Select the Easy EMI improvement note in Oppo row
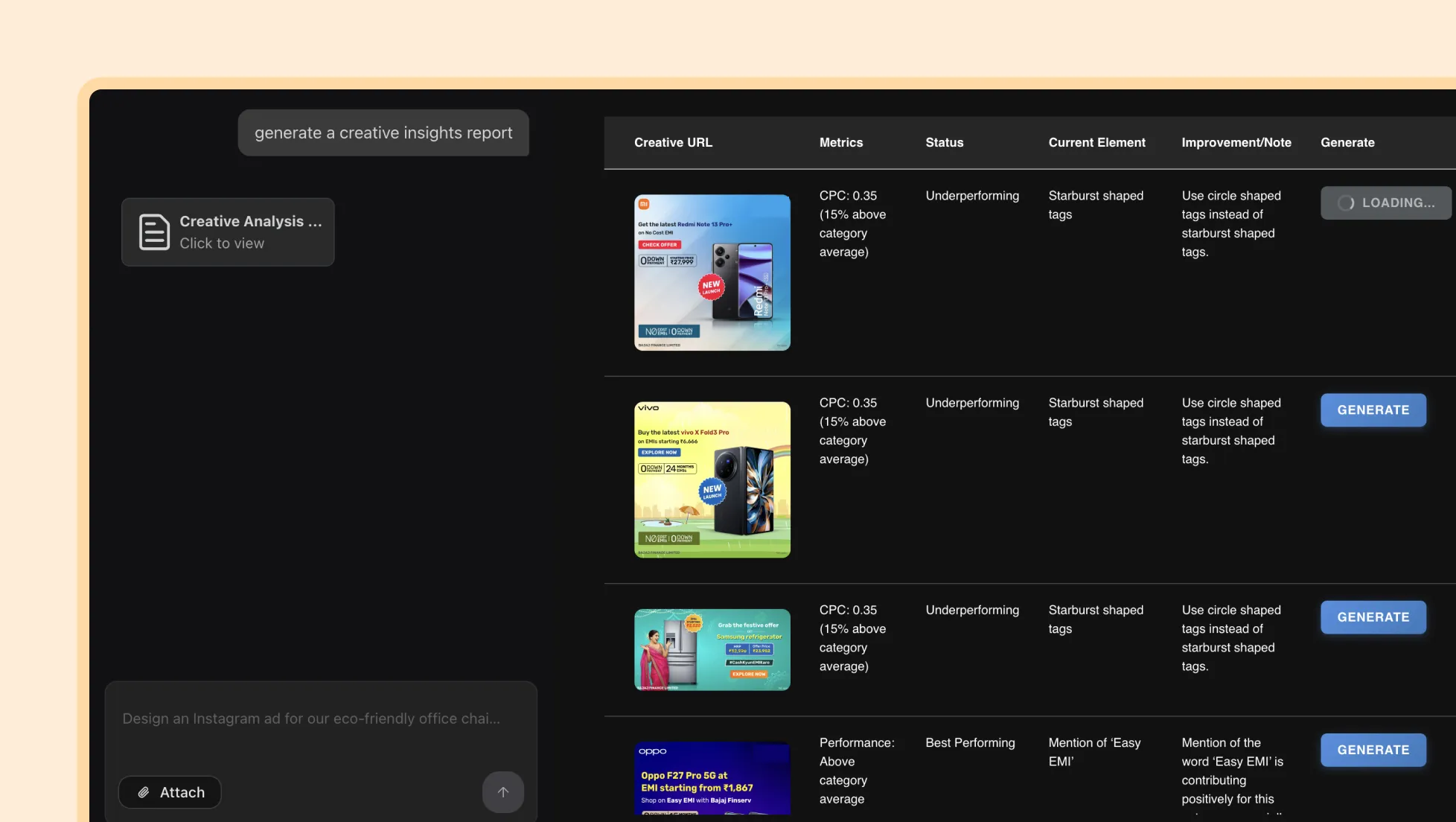This screenshot has height=822, width=1456. [x=1232, y=774]
